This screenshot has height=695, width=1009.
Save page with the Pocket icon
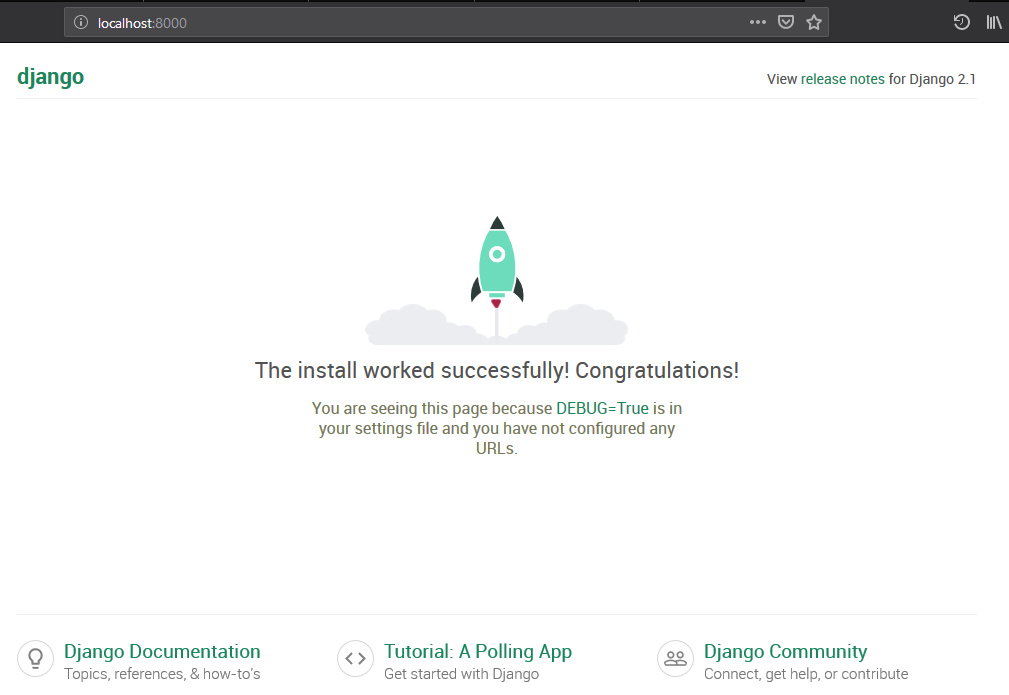click(x=786, y=22)
